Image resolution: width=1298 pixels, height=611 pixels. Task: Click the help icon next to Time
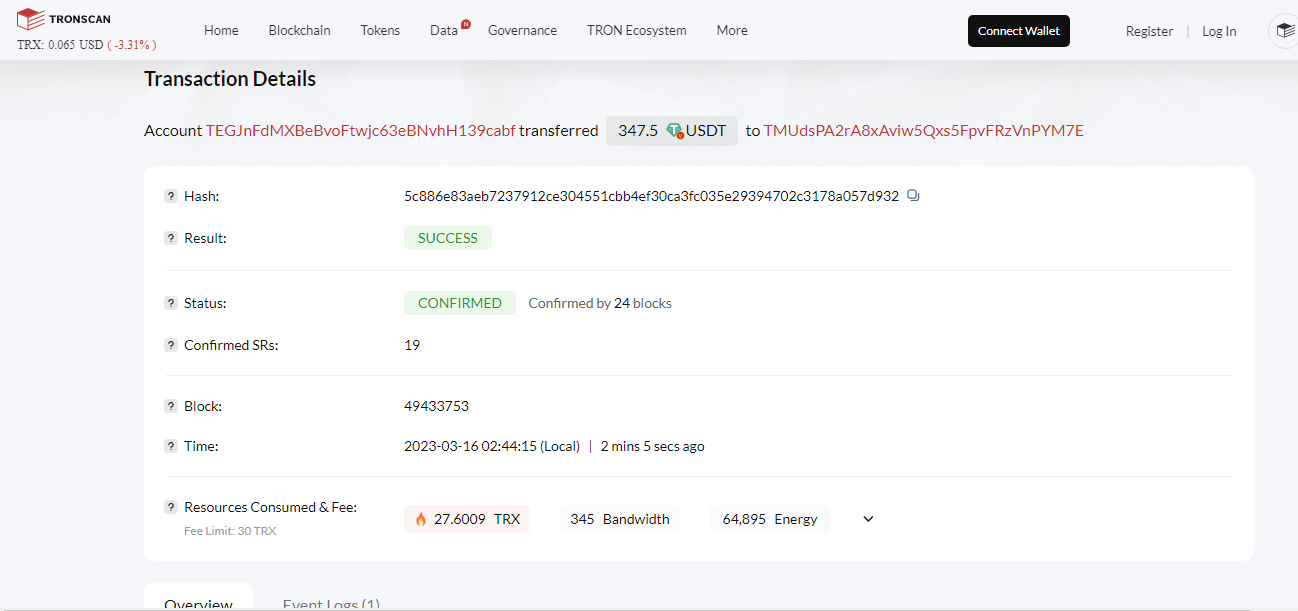point(171,446)
